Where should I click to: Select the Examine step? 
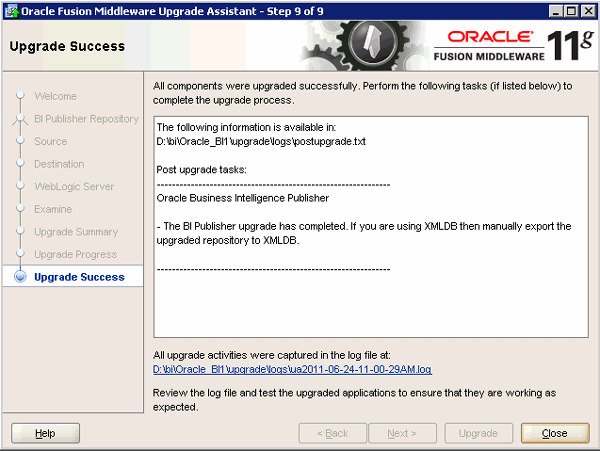coord(53,209)
